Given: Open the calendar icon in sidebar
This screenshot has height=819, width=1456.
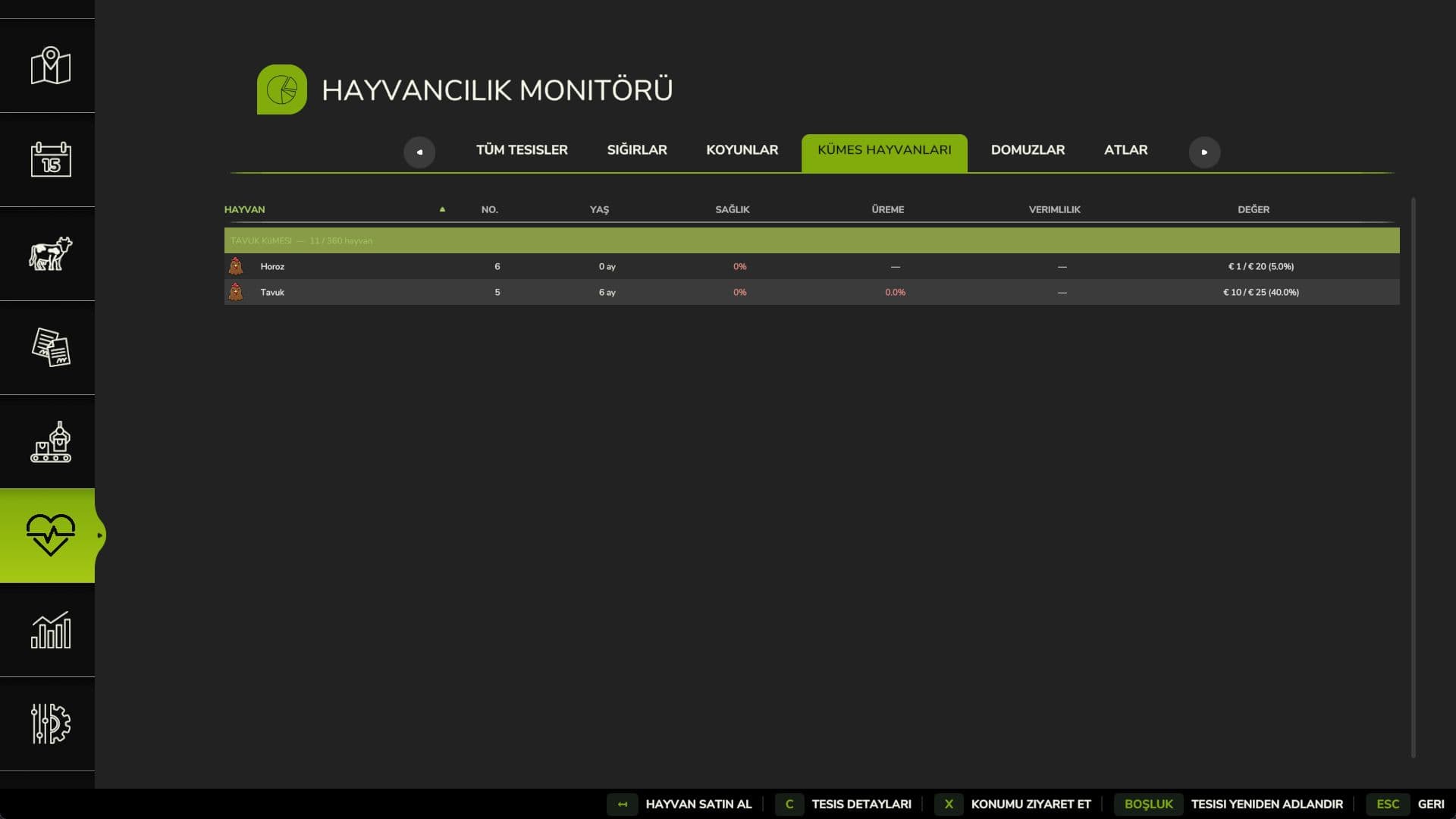Looking at the screenshot, I should 50,159.
